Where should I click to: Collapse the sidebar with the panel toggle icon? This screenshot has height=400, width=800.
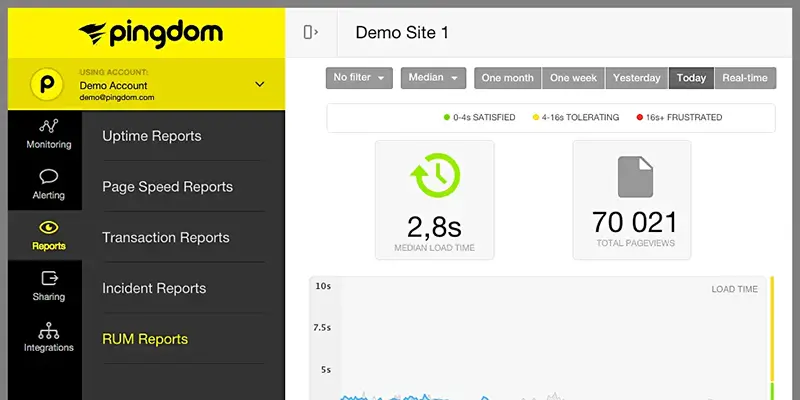pos(311,32)
